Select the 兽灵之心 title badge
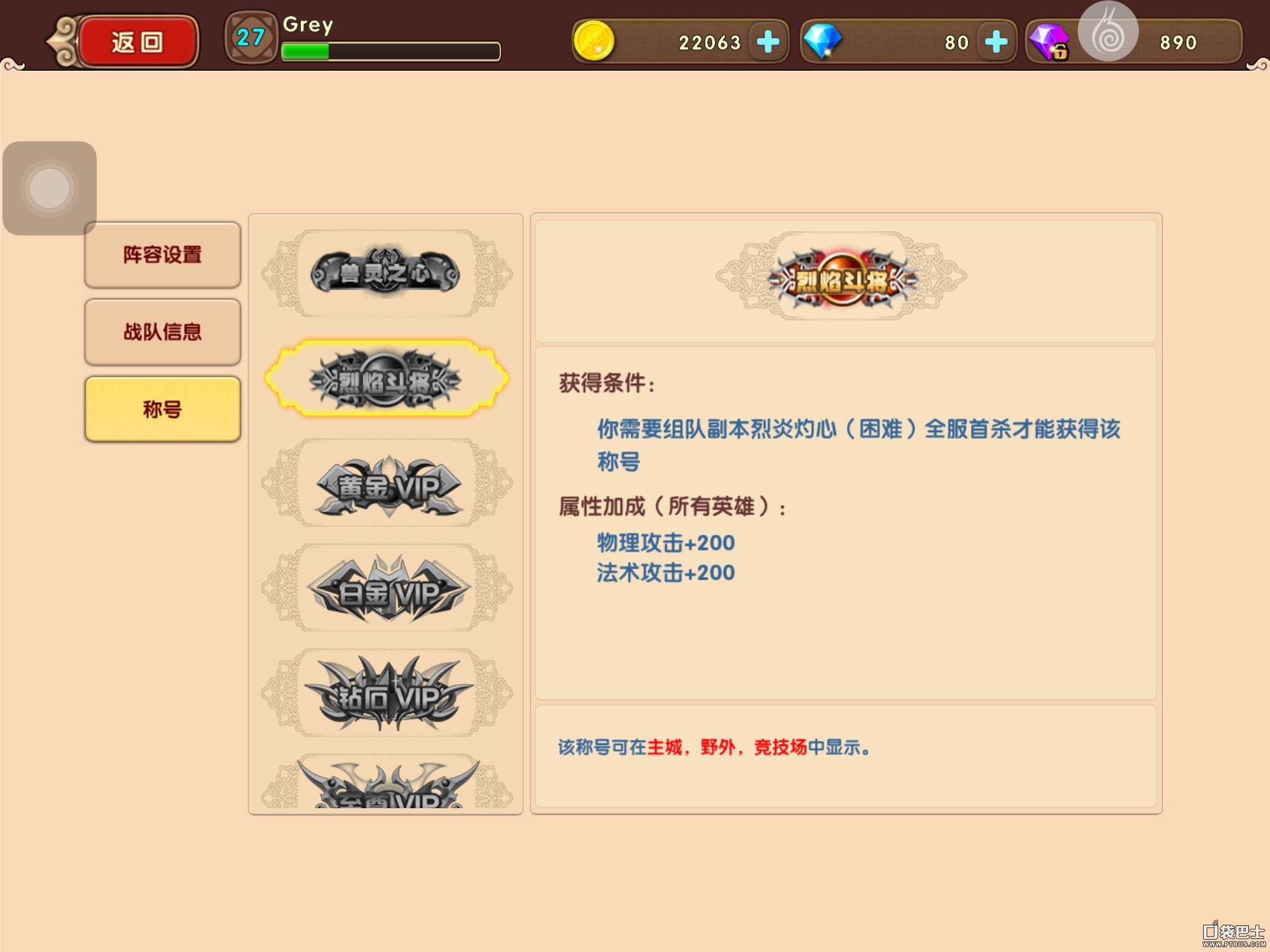This screenshot has width=1270, height=952. point(386,273)
